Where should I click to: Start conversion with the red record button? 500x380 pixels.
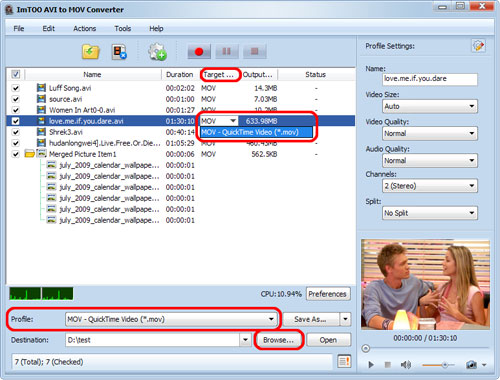point(199,51)
